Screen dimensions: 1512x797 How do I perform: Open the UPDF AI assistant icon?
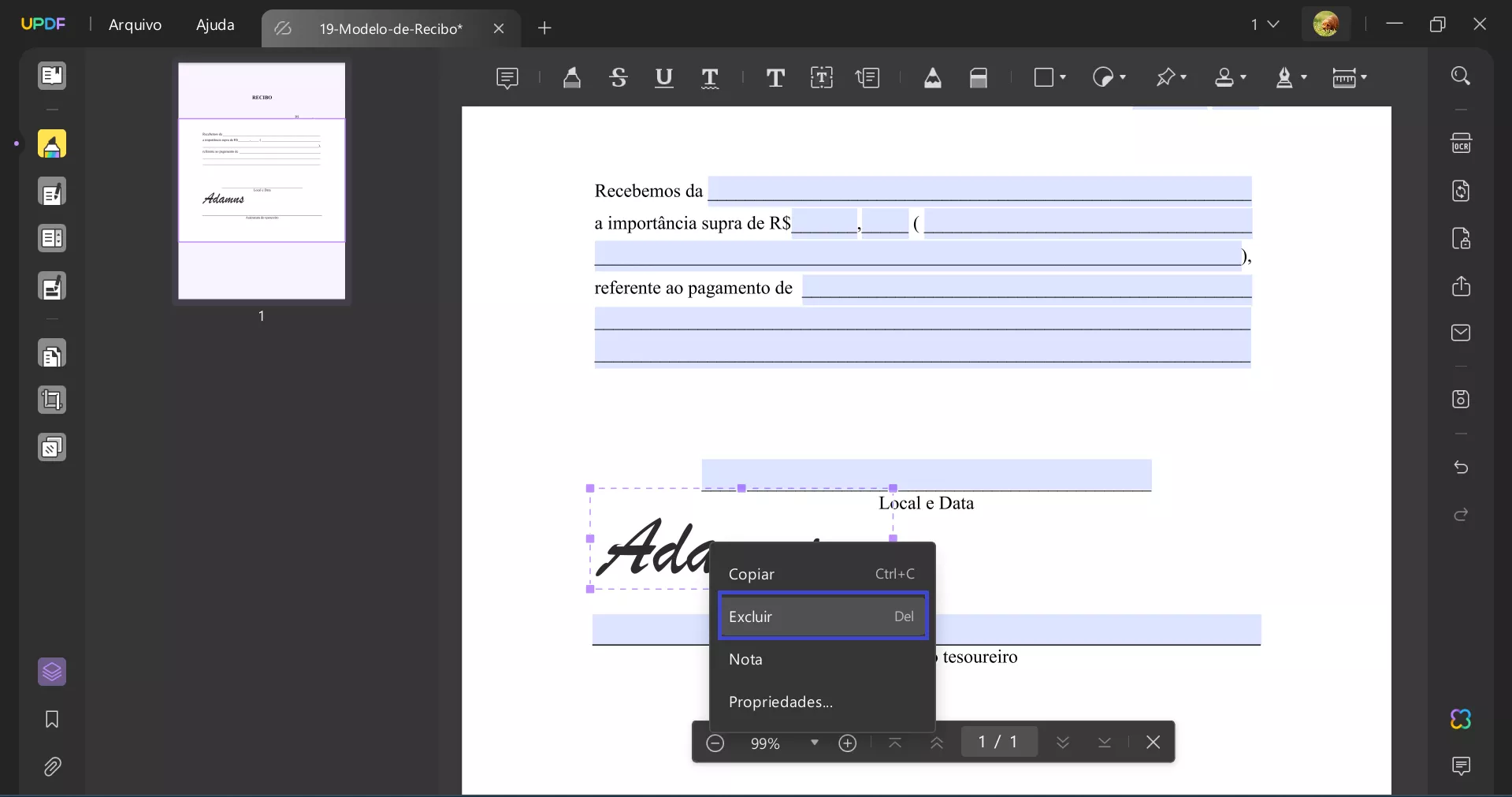[x=1461, y=719]
